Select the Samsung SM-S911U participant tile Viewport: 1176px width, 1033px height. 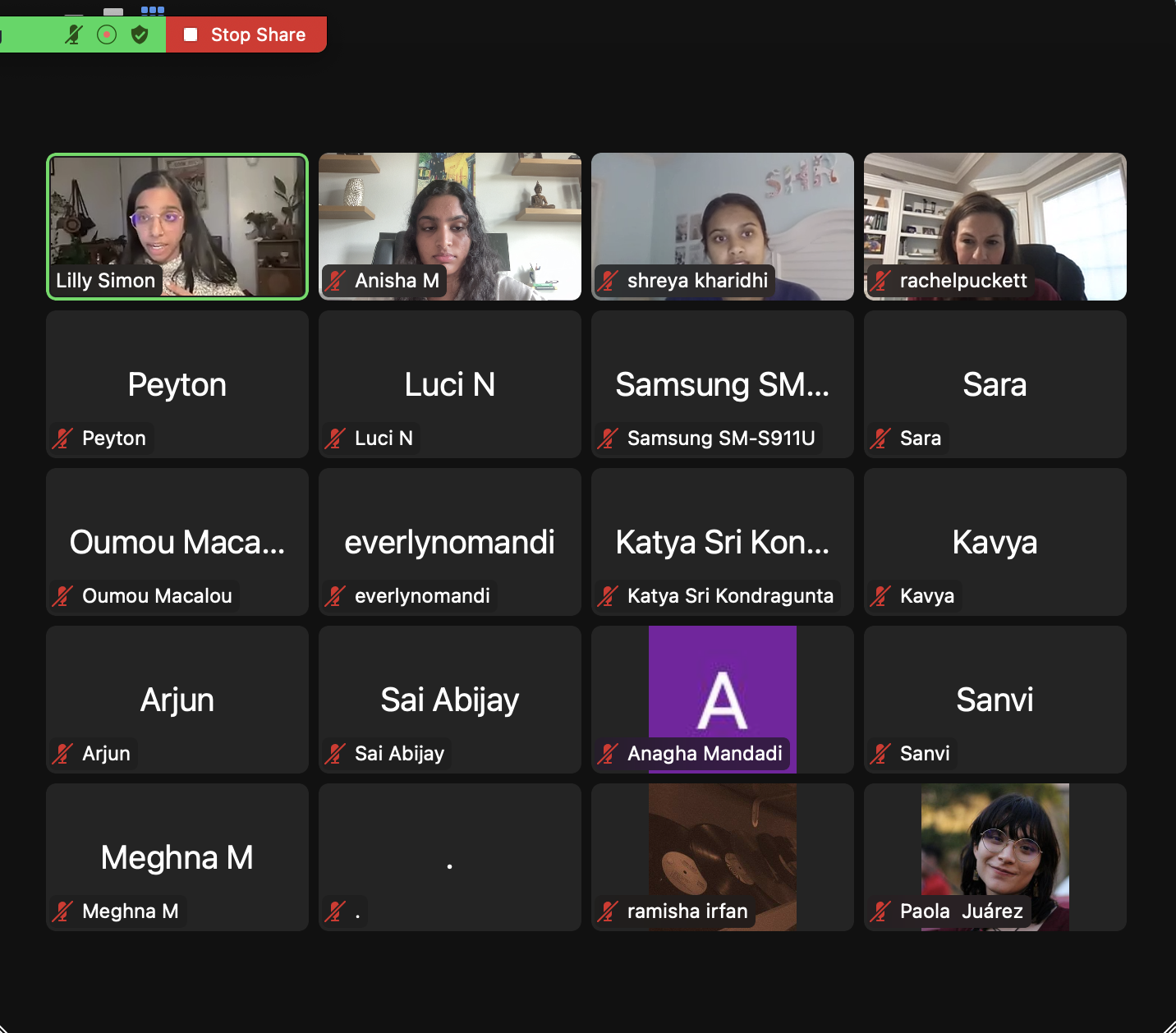723,384
